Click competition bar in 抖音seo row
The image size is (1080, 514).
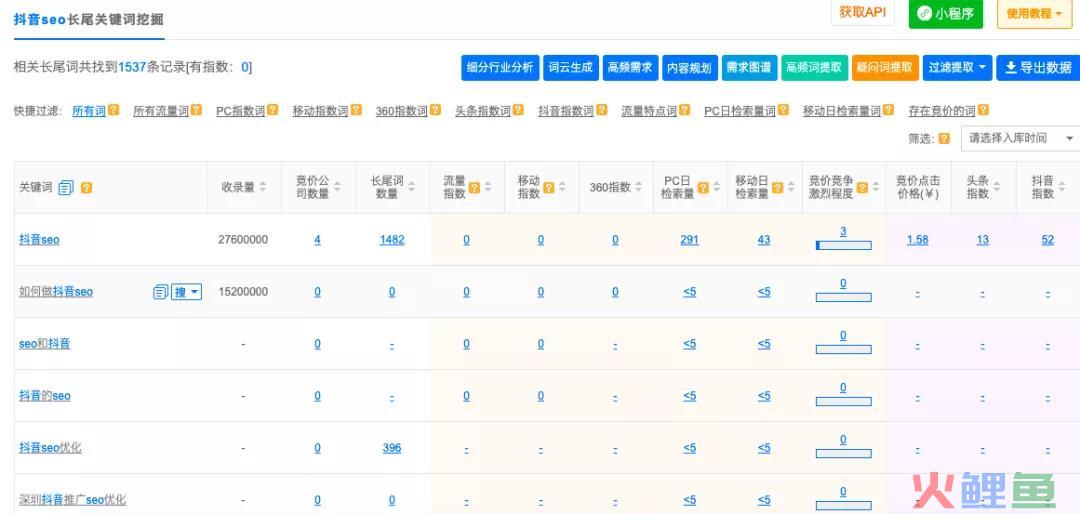click(843, 245)
